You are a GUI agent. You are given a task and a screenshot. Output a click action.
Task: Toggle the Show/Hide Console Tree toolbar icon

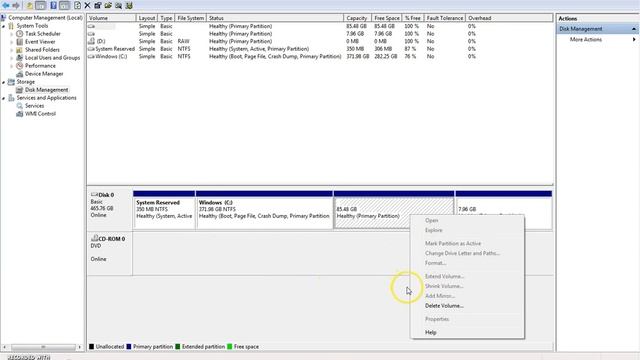pos(41,5)
